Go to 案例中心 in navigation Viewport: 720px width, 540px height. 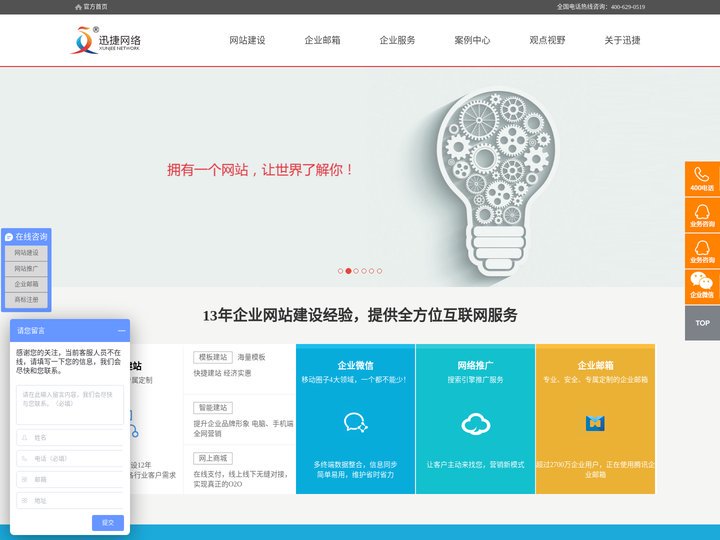point(472,40)
